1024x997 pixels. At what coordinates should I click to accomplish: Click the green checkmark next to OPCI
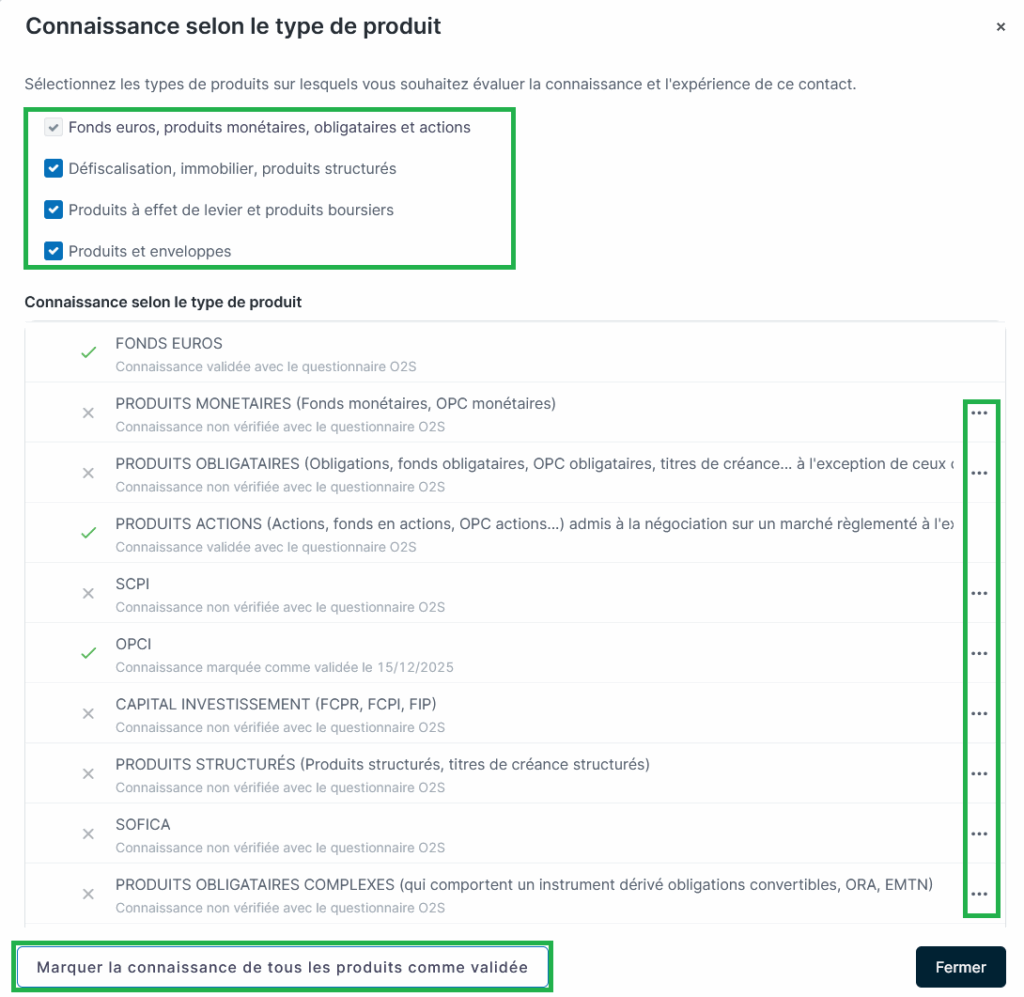pos(88,653)
